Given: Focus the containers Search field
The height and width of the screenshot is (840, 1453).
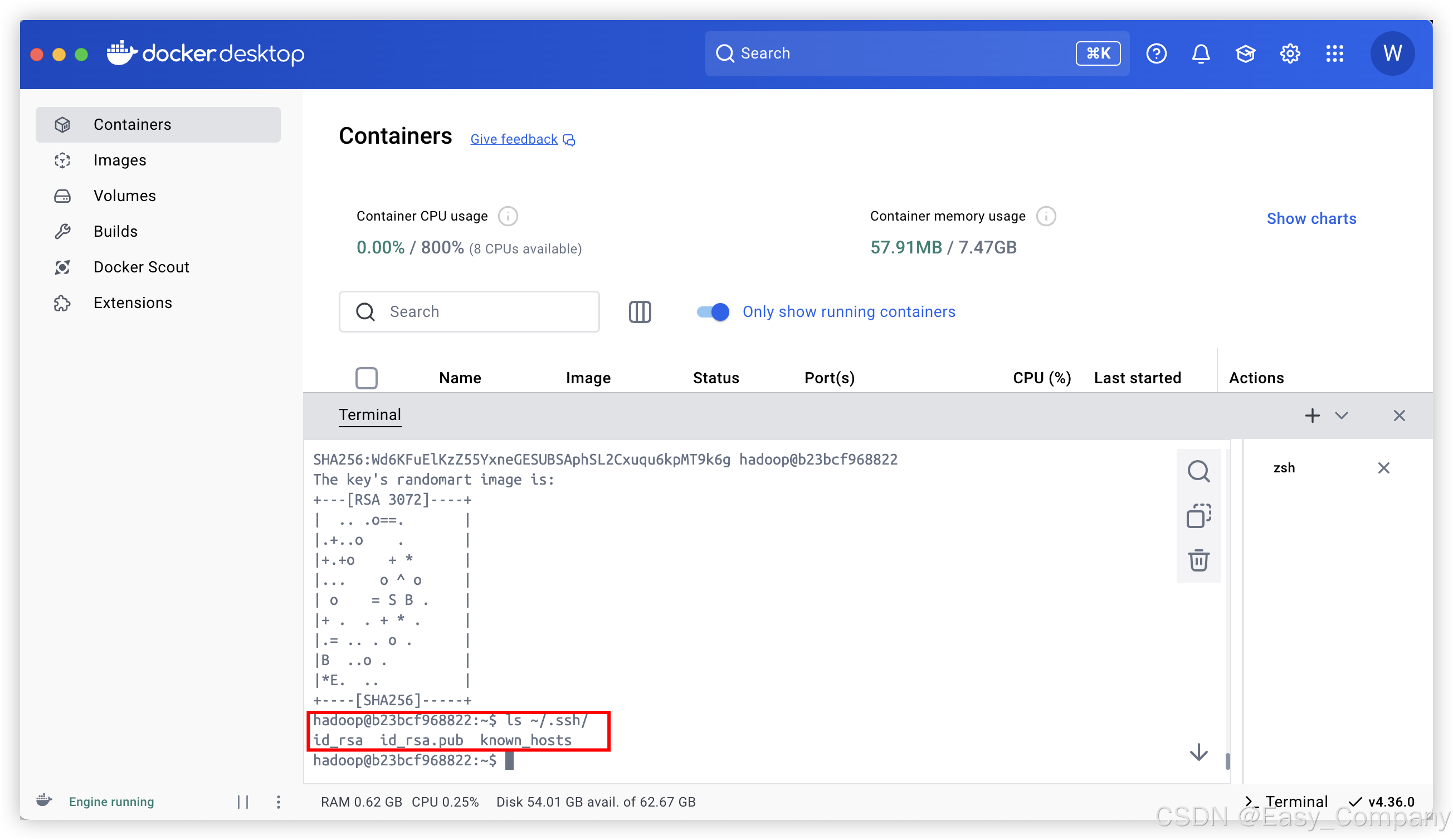Looking at the screenshot, I should (469, 312).
